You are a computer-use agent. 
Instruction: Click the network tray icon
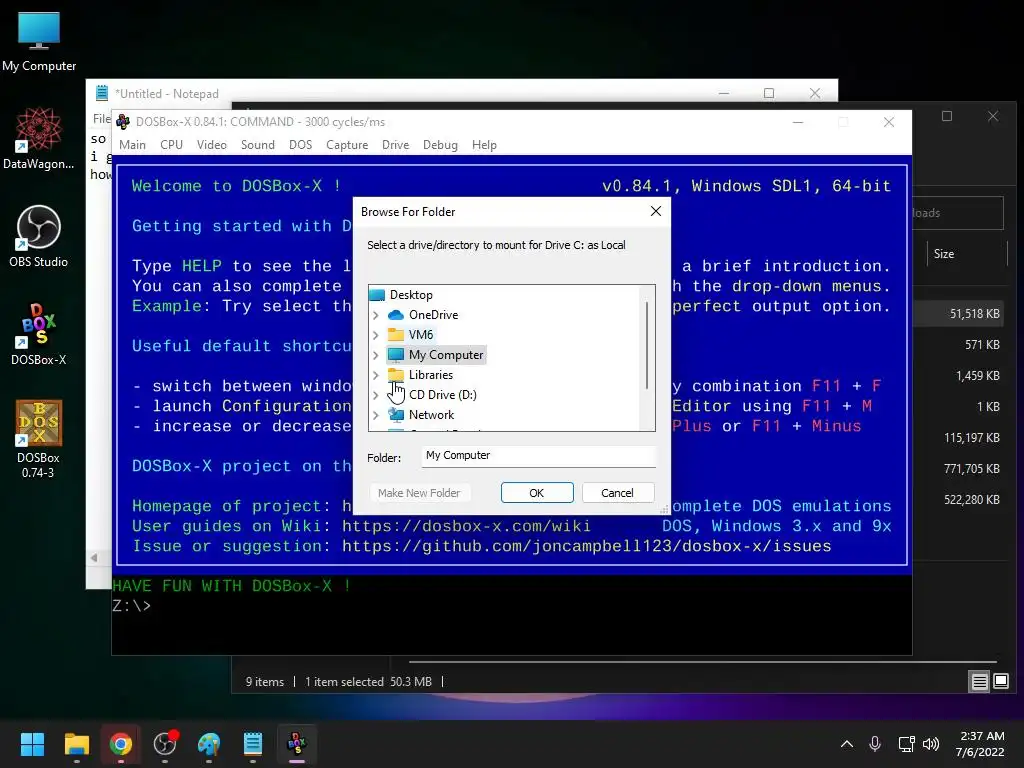click(906, 744)
